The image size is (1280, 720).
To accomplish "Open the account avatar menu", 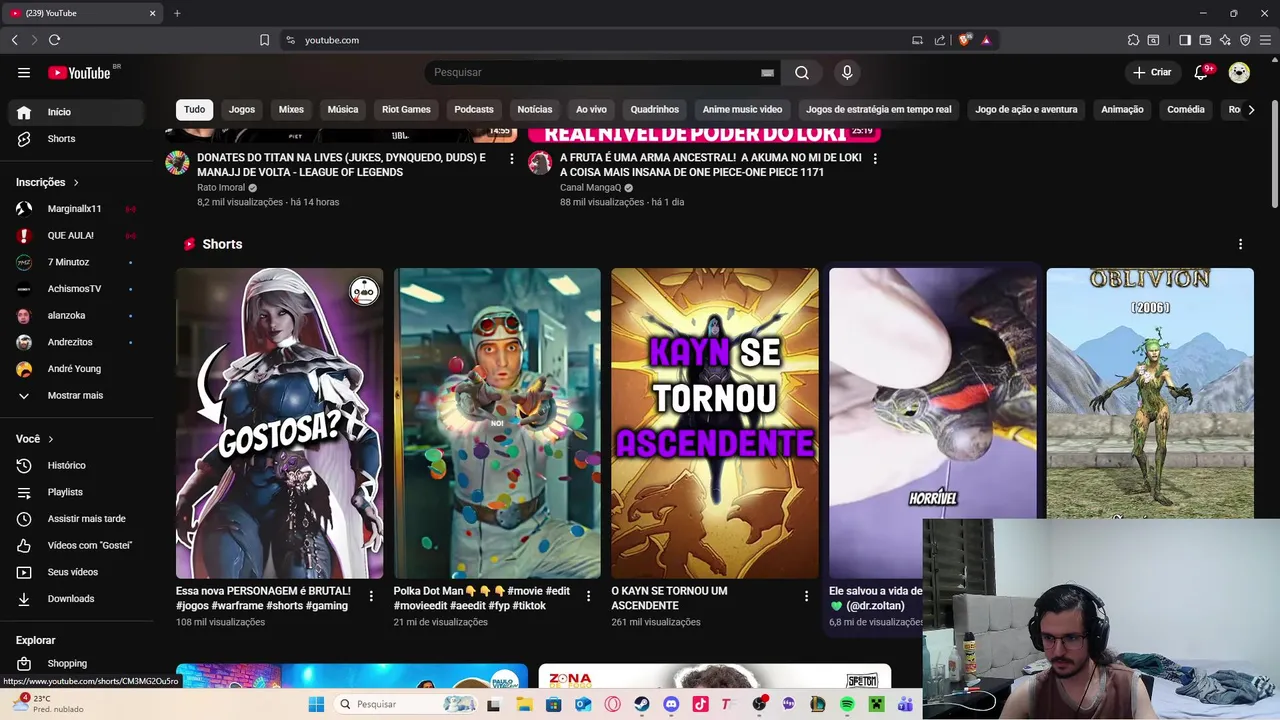I will pos(1239,72).
